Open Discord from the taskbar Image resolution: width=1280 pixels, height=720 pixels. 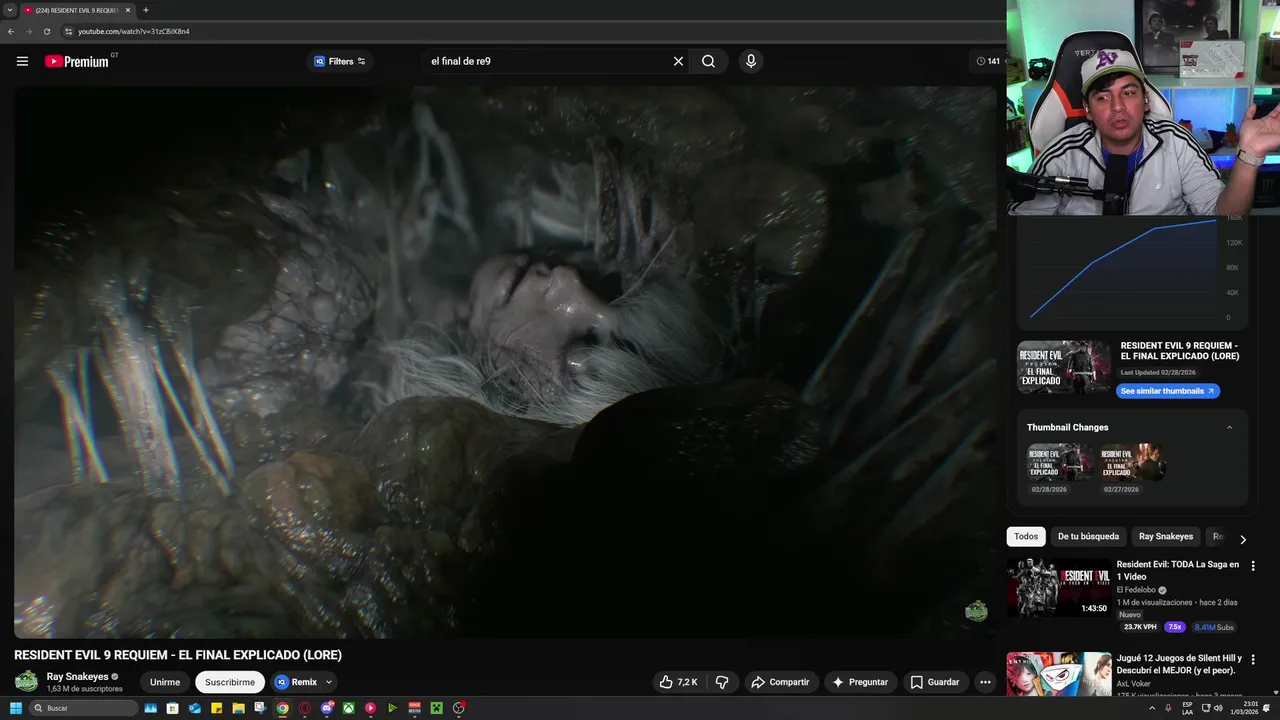pos(327,708)
